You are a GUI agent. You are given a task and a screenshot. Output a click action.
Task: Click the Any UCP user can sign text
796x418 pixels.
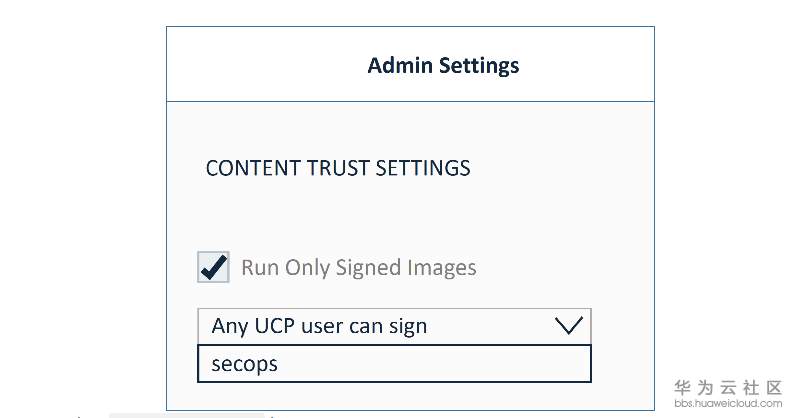tap(319, 326)
